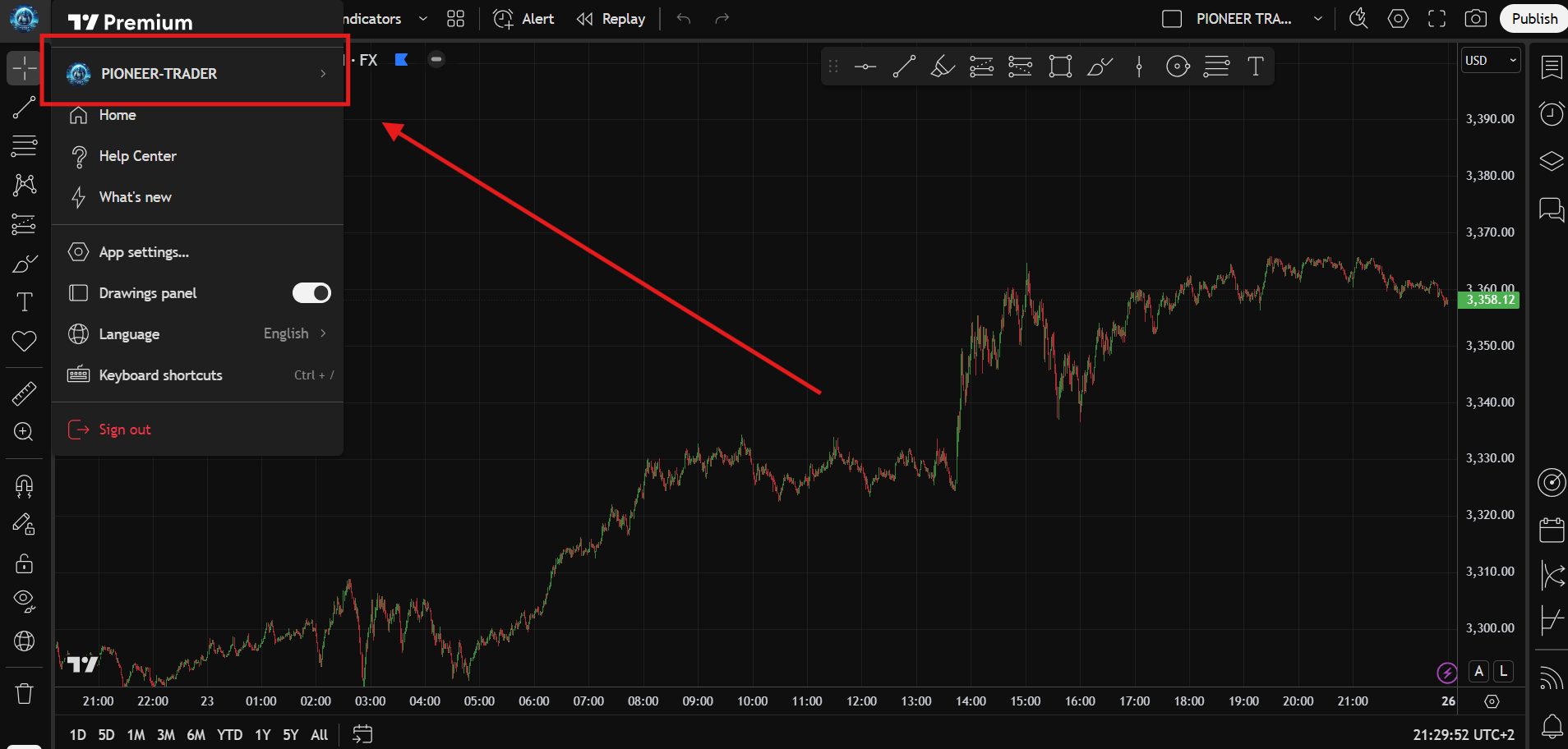Select the vertical line tool in floating toolbar
Viewport: 1568px width, 749px height.
pos(1139,67)
